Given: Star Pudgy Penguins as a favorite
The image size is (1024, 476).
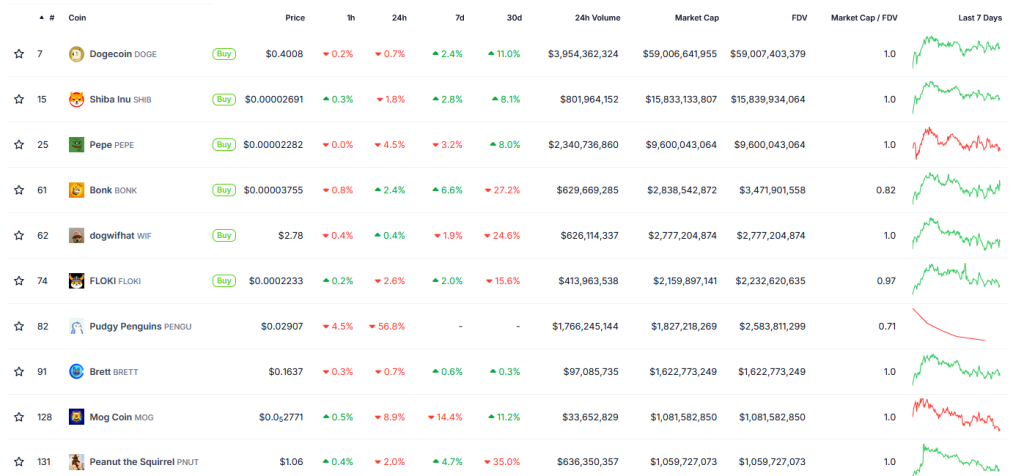Looking at the screenshot, I should point(19,326).
